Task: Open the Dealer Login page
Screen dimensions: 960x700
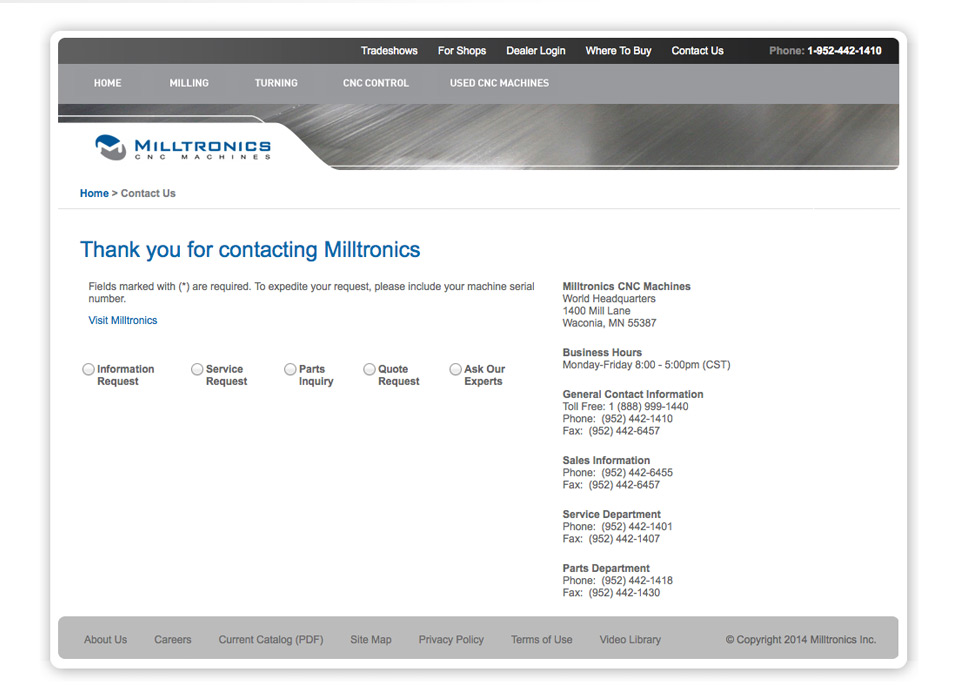Action: (x=536, y=51)
